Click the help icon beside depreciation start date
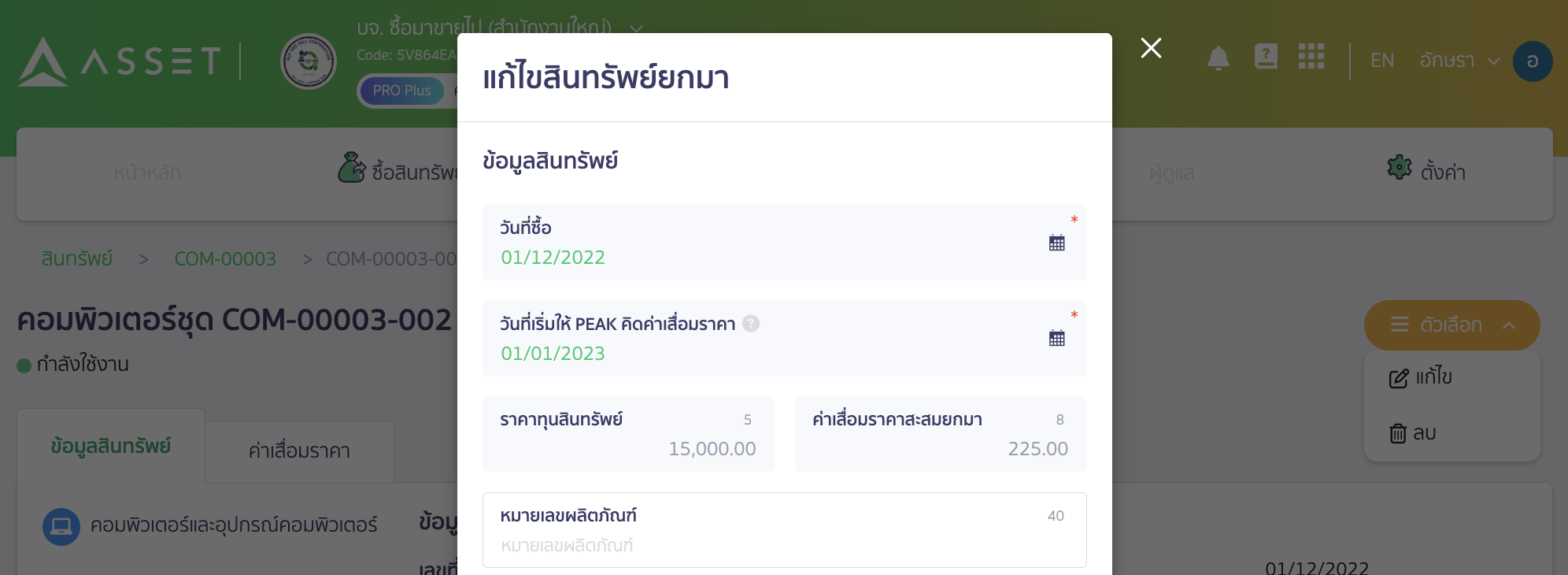Image resolution: width=1568 pixels, height=575 pixels. (751, 324)
